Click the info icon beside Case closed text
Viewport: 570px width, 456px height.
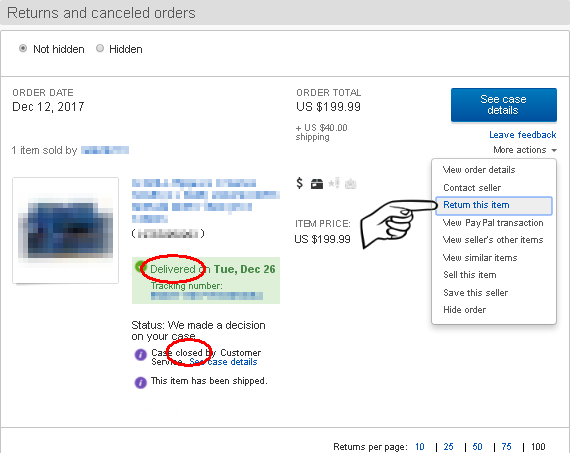pyautogui.click(x=140, y=355)
